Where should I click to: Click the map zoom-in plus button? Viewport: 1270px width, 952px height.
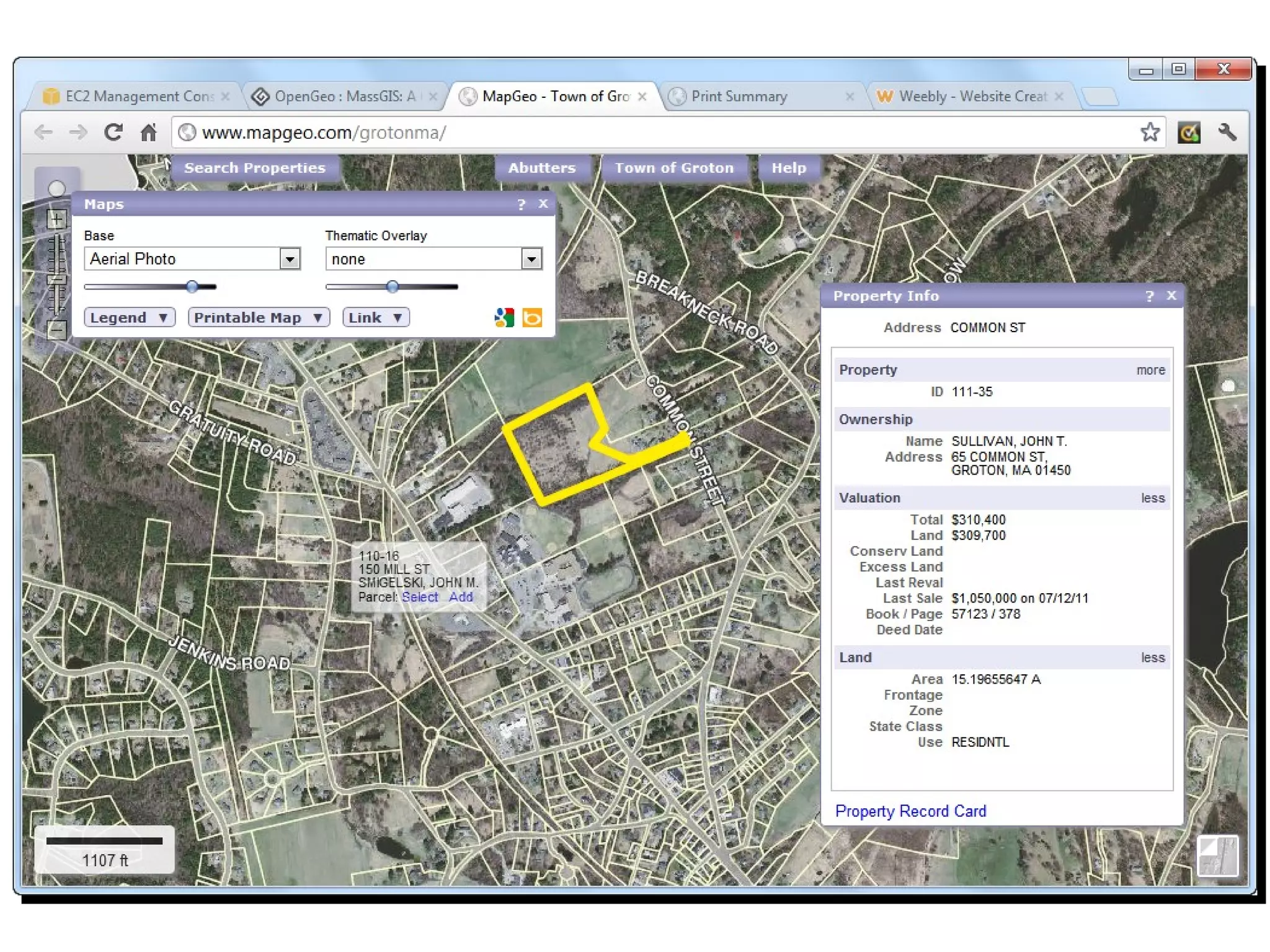coord(56,219)
